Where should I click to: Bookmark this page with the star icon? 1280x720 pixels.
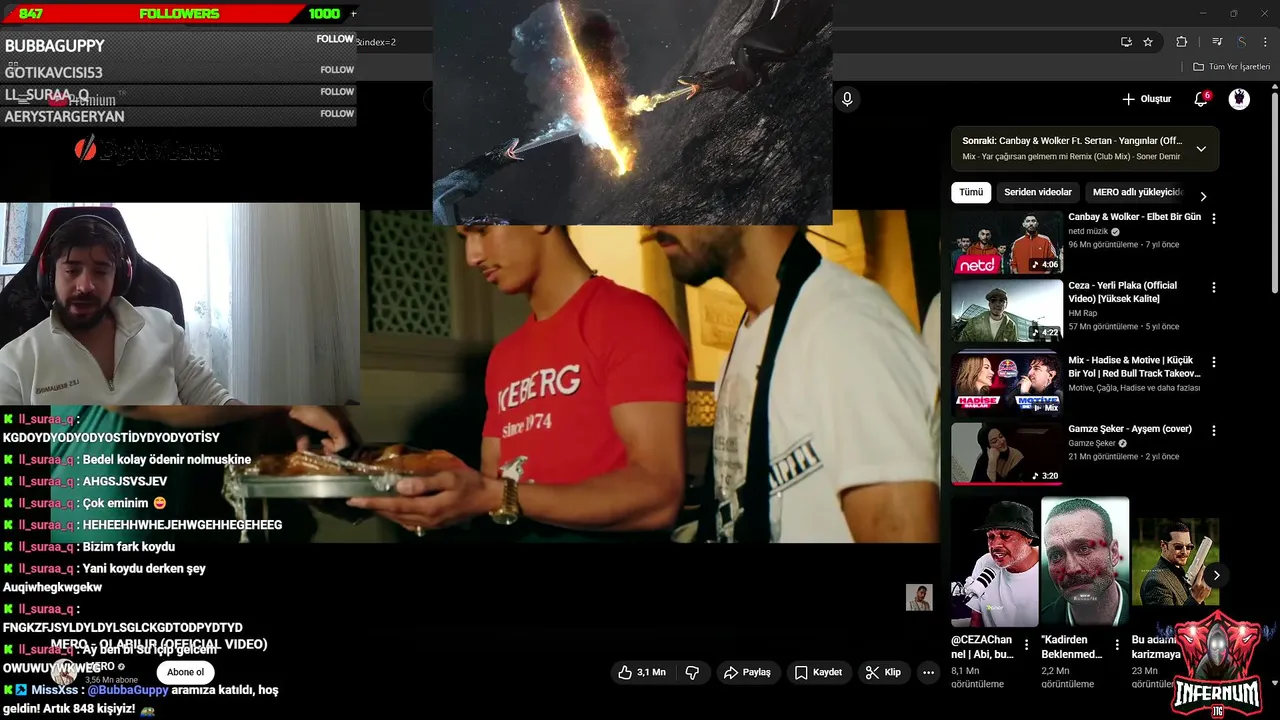pos(1148,42)
